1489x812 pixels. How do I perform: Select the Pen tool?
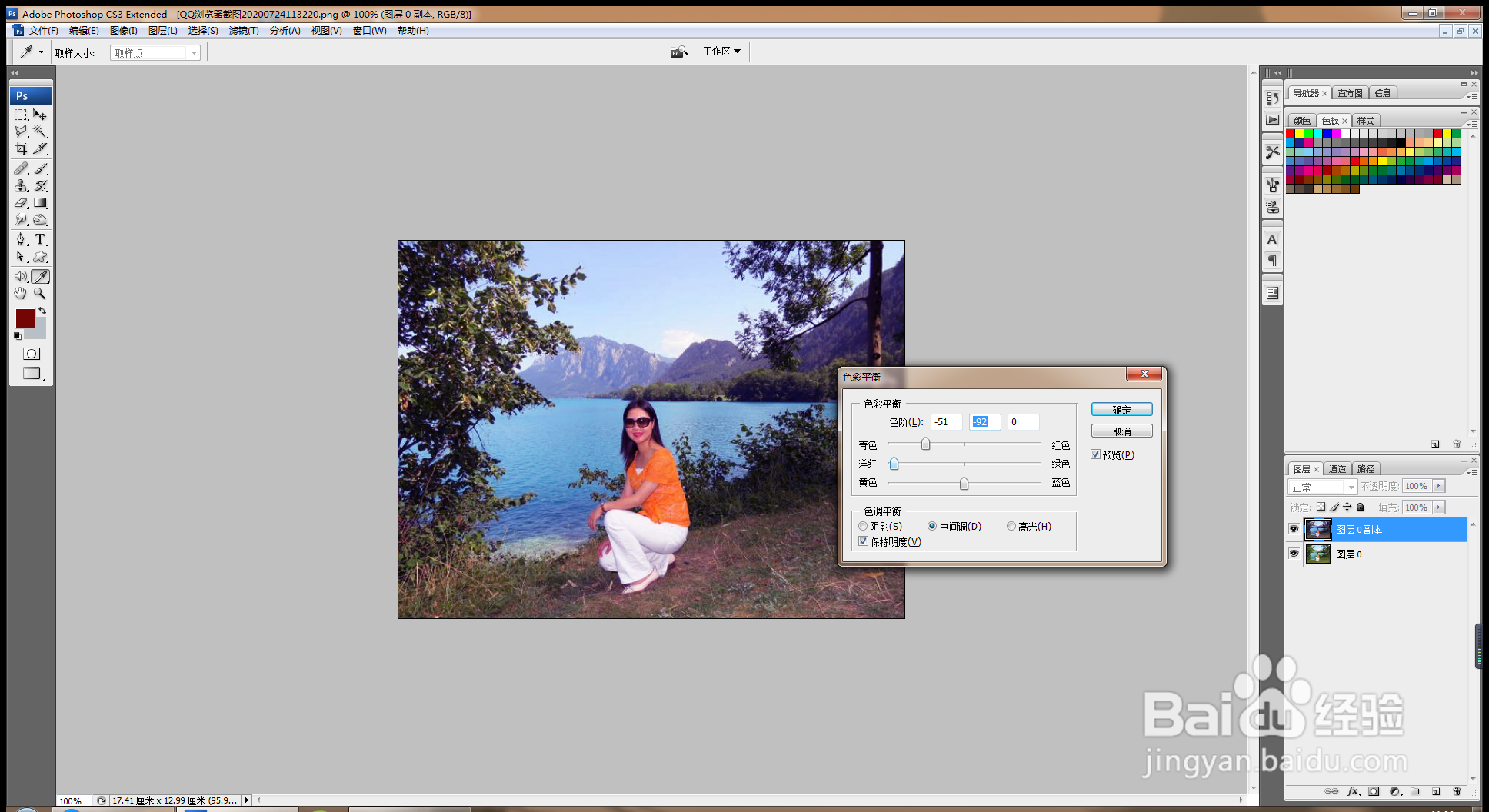[x=21, y=240]
